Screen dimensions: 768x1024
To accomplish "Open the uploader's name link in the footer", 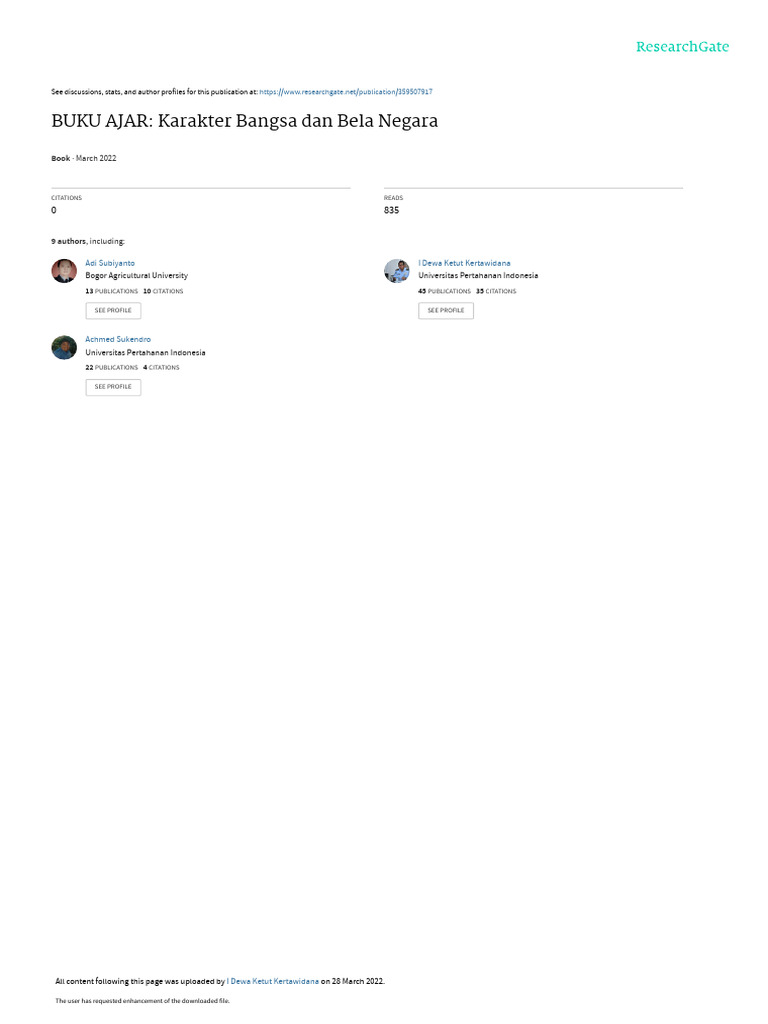I will [x=272, y=982].
